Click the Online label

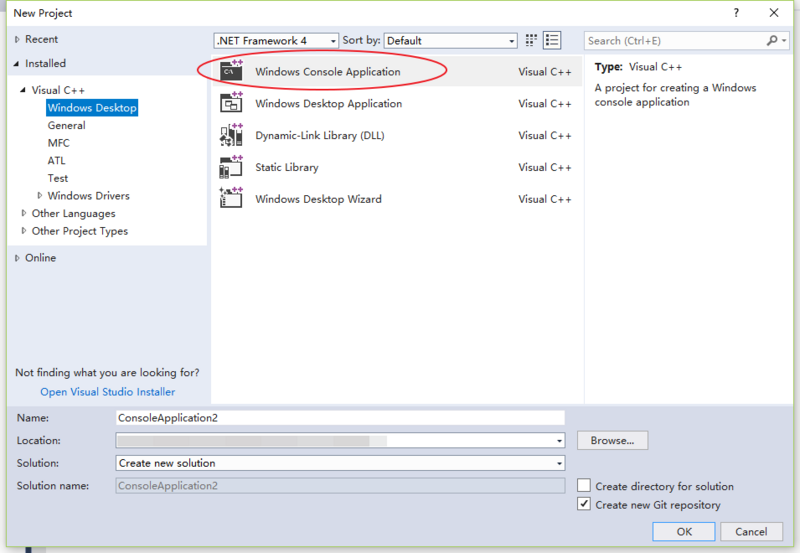click(x=40, y=258)
